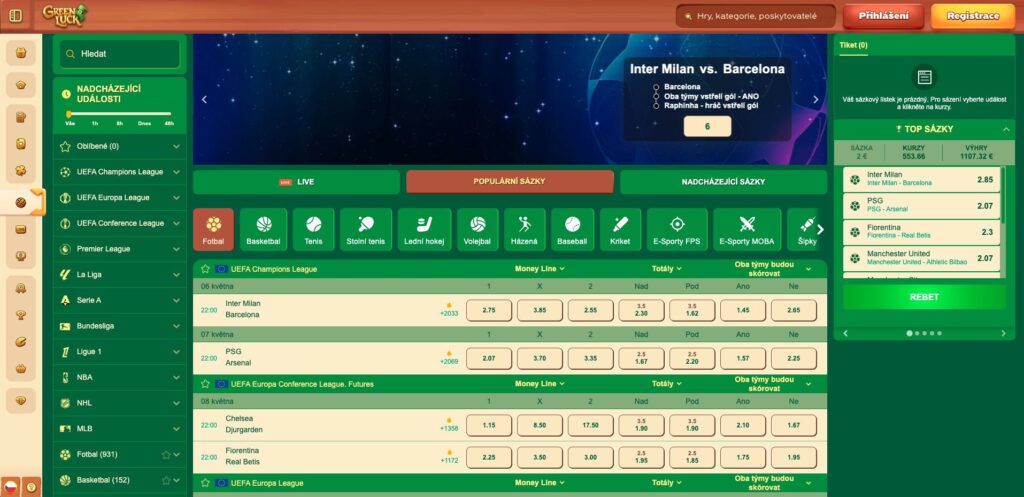
Task: Adjust the upcoming events time slider handle
Action: coord(70,114)
